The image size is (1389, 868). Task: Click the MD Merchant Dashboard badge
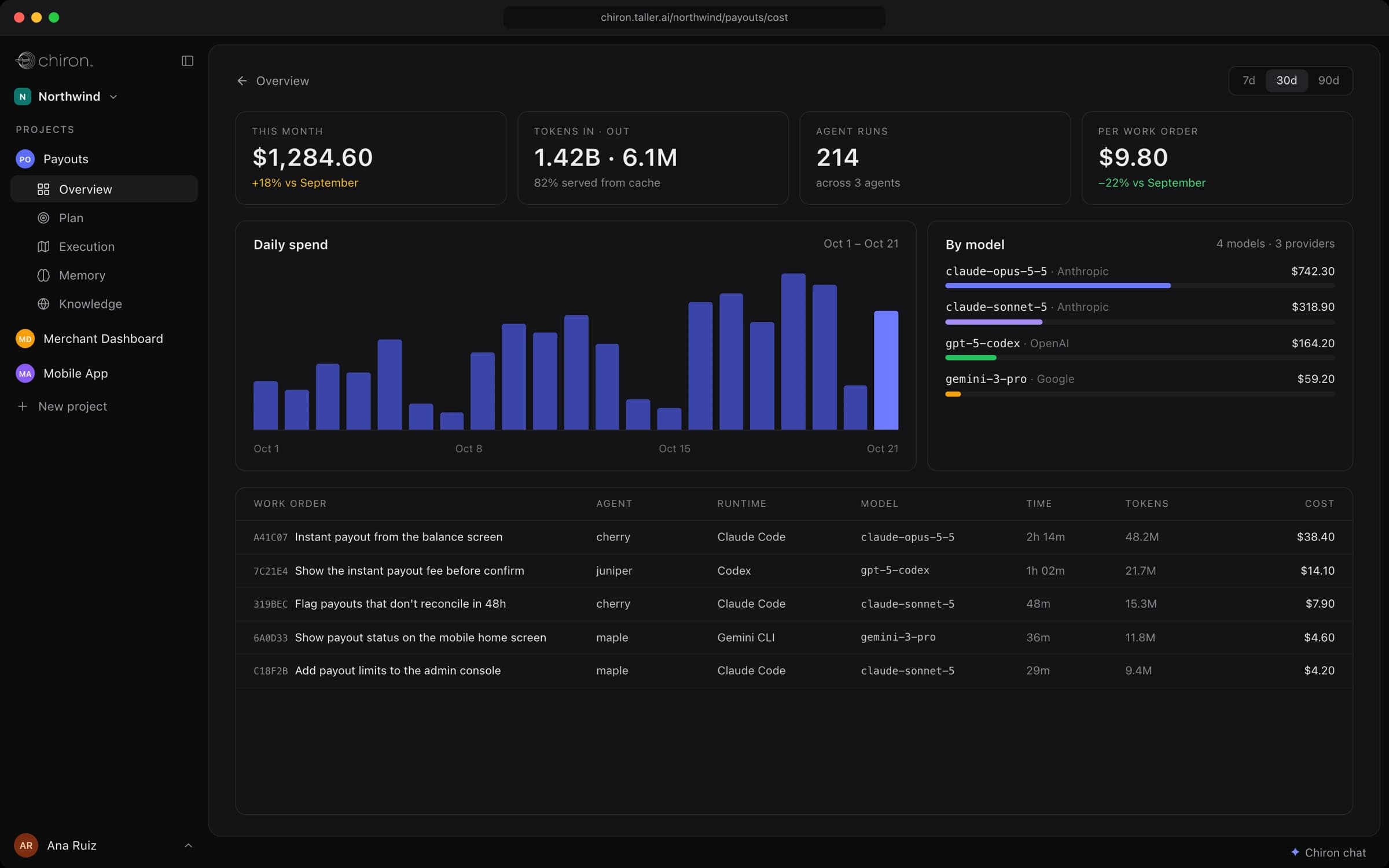25,339
